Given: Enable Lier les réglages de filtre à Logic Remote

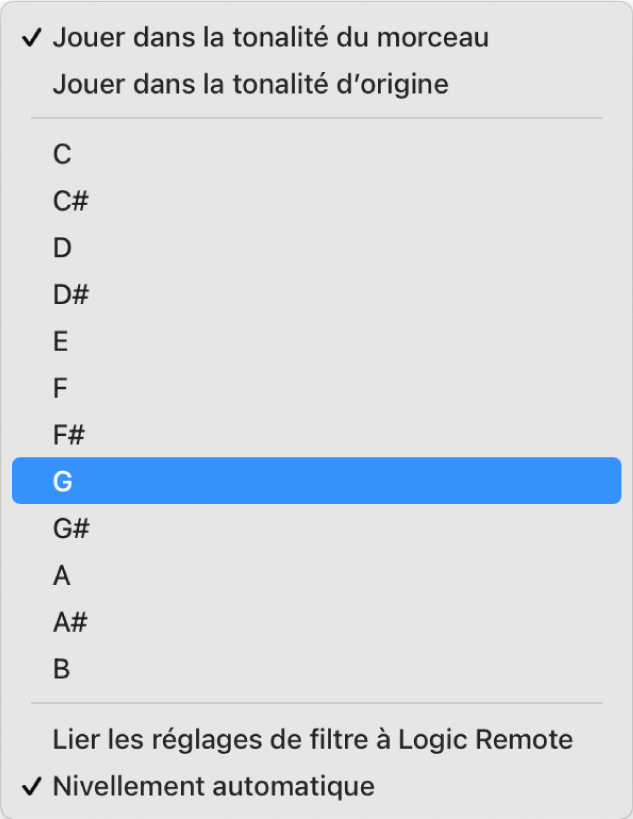Looking at the screenshot, I should tap(312, 740).
